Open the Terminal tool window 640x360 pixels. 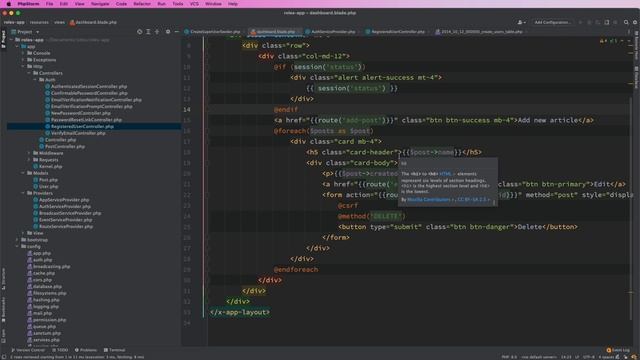pyautogui.click(x=114, y=350)
